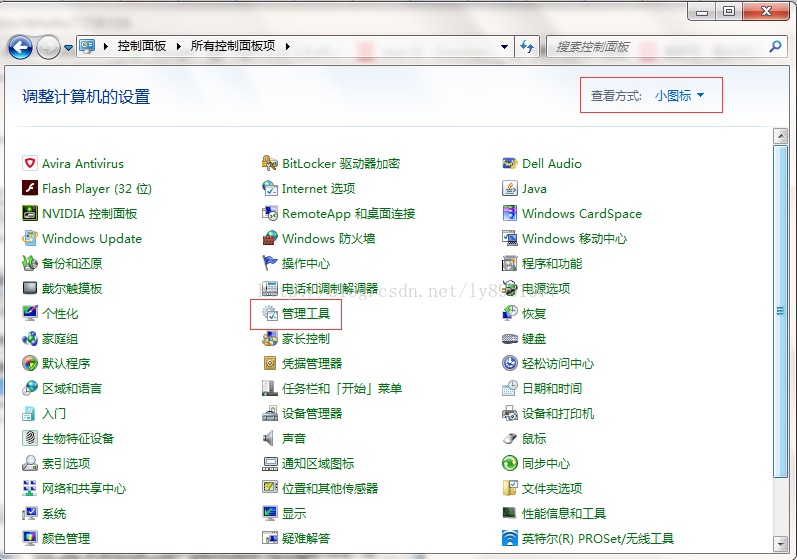Screen dimensions: 797x560
Task: Click the Java icon
Action: [x=510, y=189]
